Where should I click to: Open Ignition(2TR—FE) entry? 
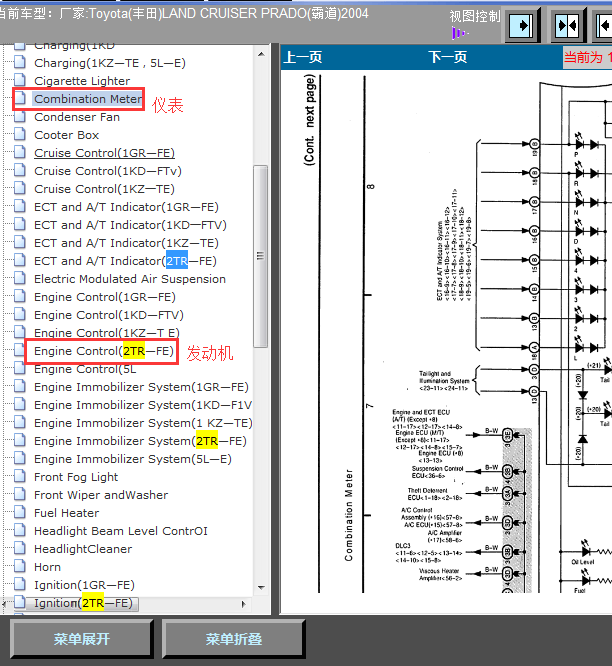(83, 603)
